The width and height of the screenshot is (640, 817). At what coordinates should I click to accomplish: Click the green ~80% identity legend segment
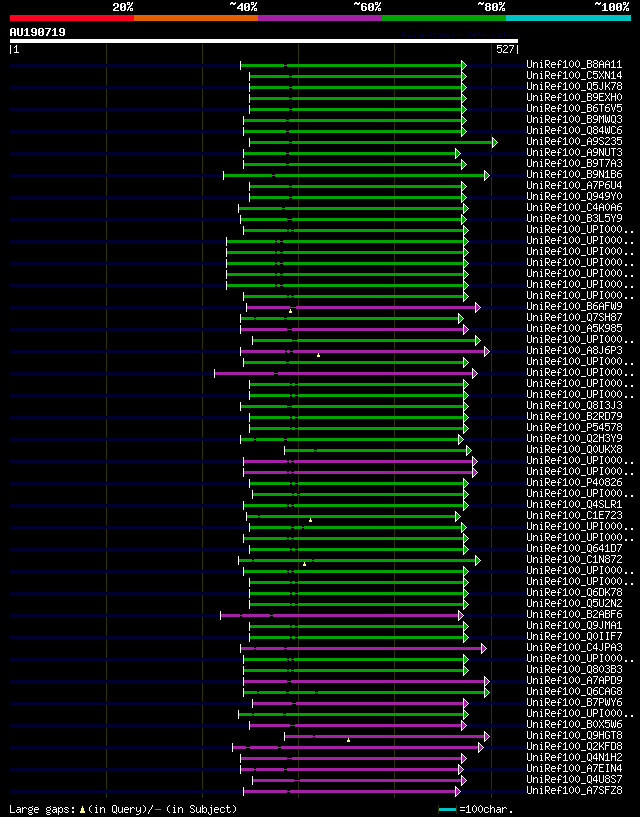click(x=444, y=18)
